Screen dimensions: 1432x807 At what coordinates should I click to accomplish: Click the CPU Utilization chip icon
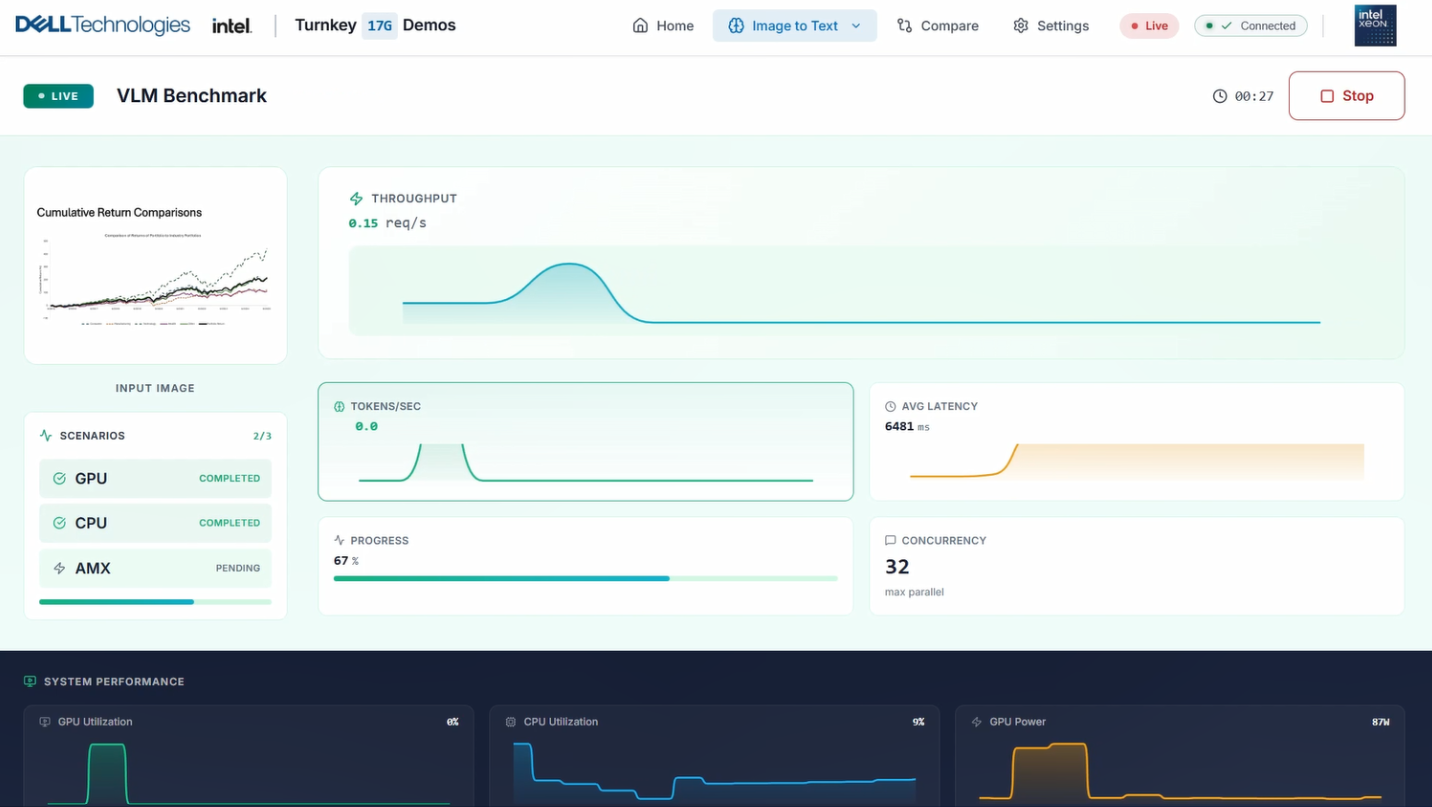tap(511, 722)
